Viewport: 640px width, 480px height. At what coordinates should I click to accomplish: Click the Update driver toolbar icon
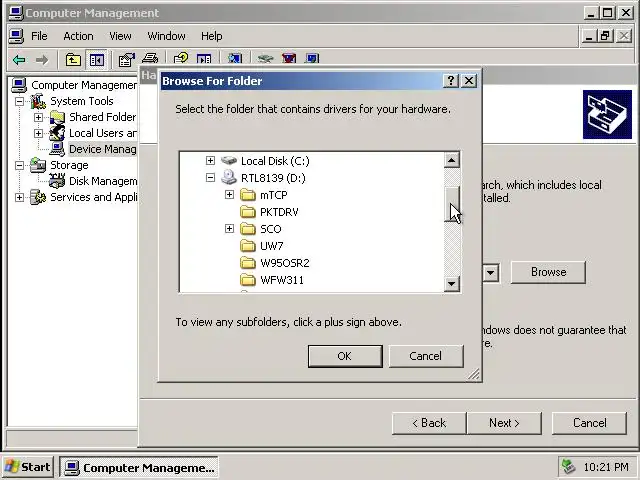(x=265, y=60)
